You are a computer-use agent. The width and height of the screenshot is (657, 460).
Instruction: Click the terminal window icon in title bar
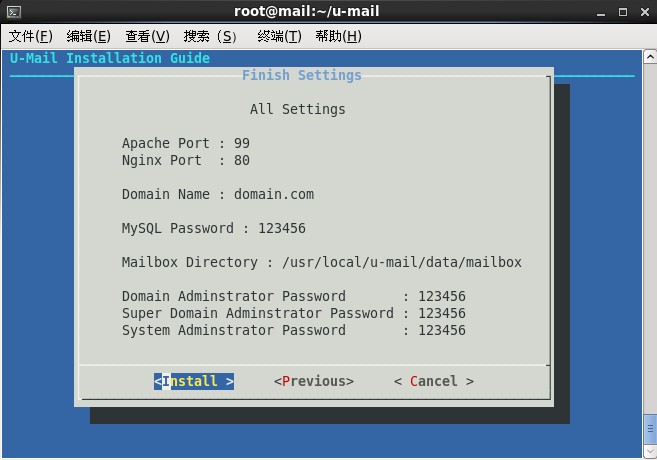[x=13, y=12]
